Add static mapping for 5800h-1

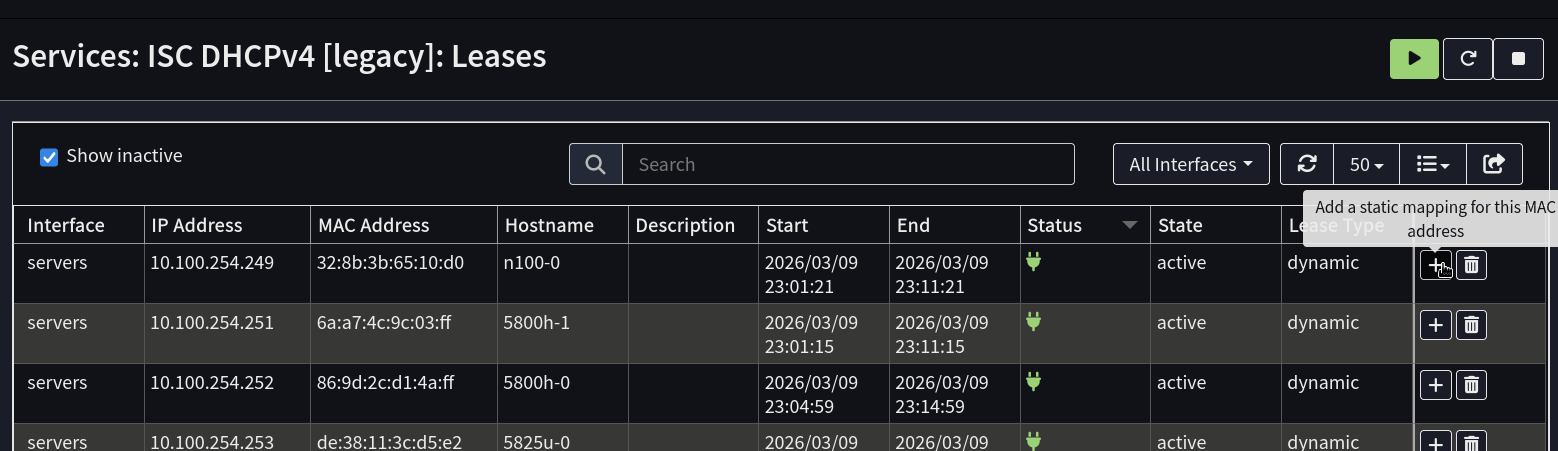tap(1436, 325)
